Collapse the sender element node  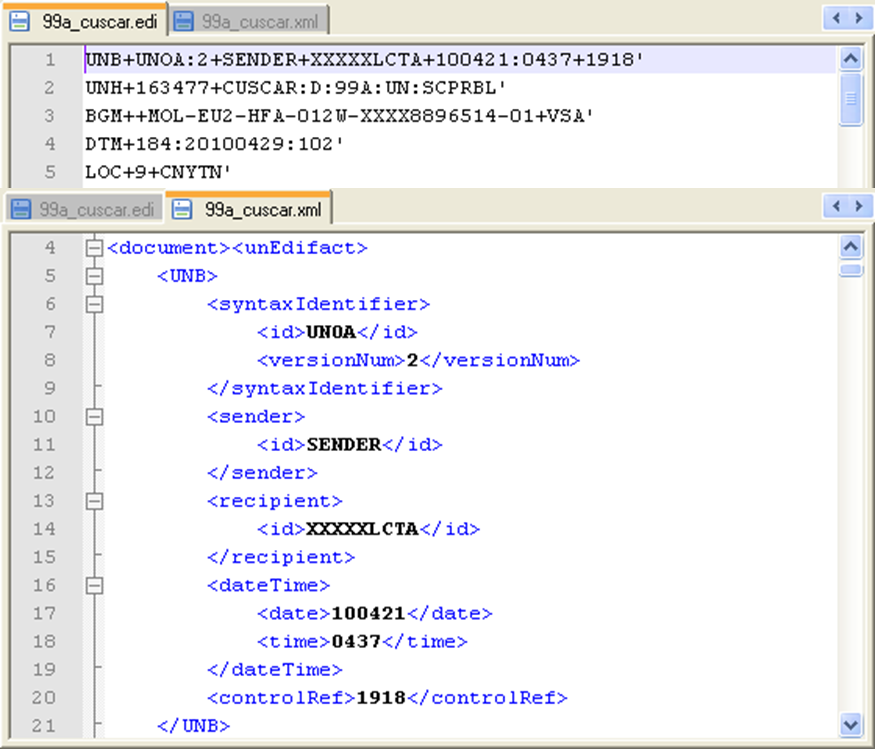tap(93, 417)
